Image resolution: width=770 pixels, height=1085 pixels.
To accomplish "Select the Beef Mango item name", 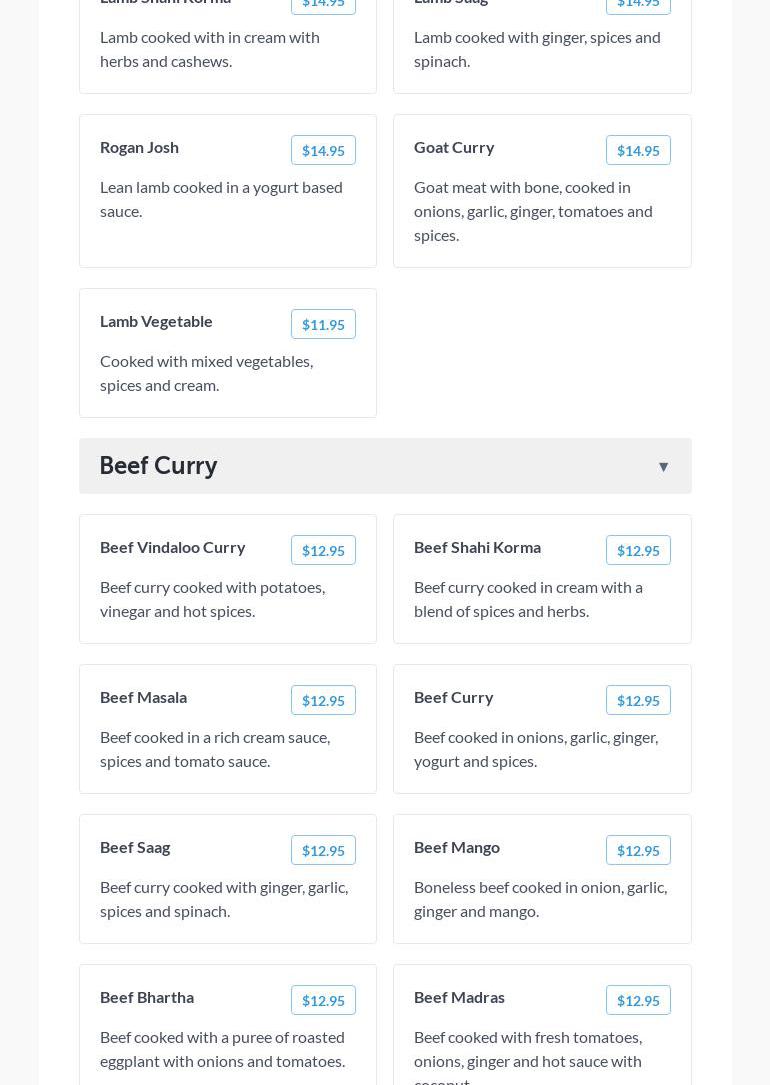I will (x=457, y=847).
